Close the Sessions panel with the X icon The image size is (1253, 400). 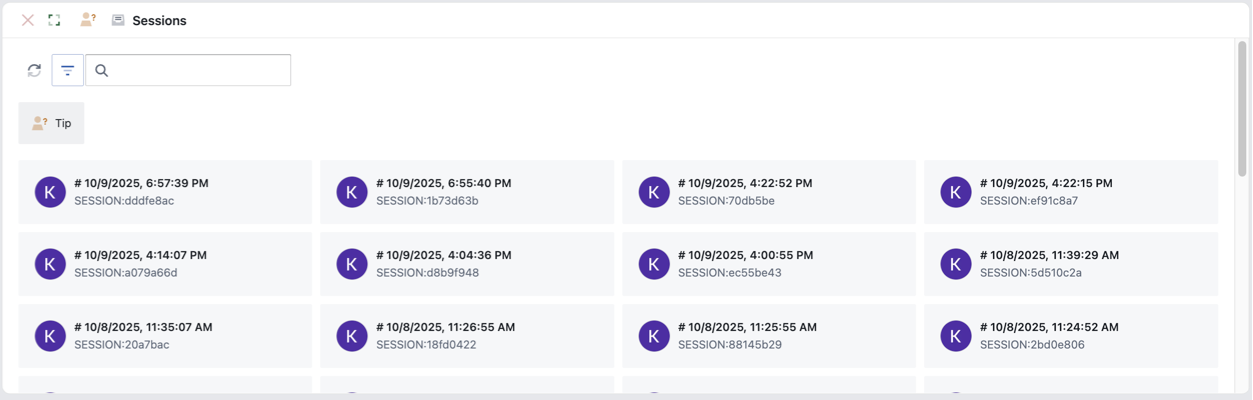[x=28, y=20]
